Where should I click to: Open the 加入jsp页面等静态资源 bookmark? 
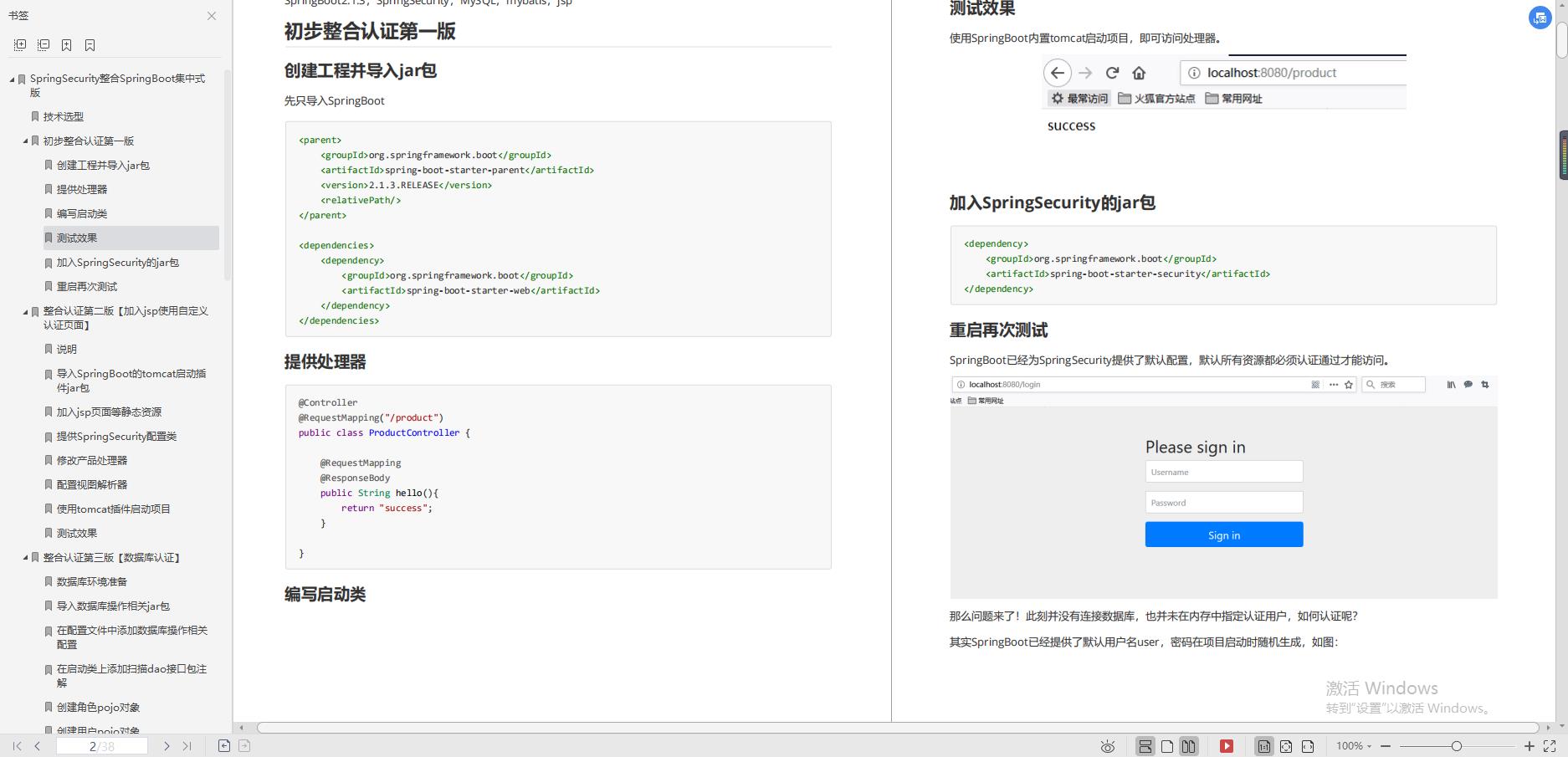[x=109, y=412]
